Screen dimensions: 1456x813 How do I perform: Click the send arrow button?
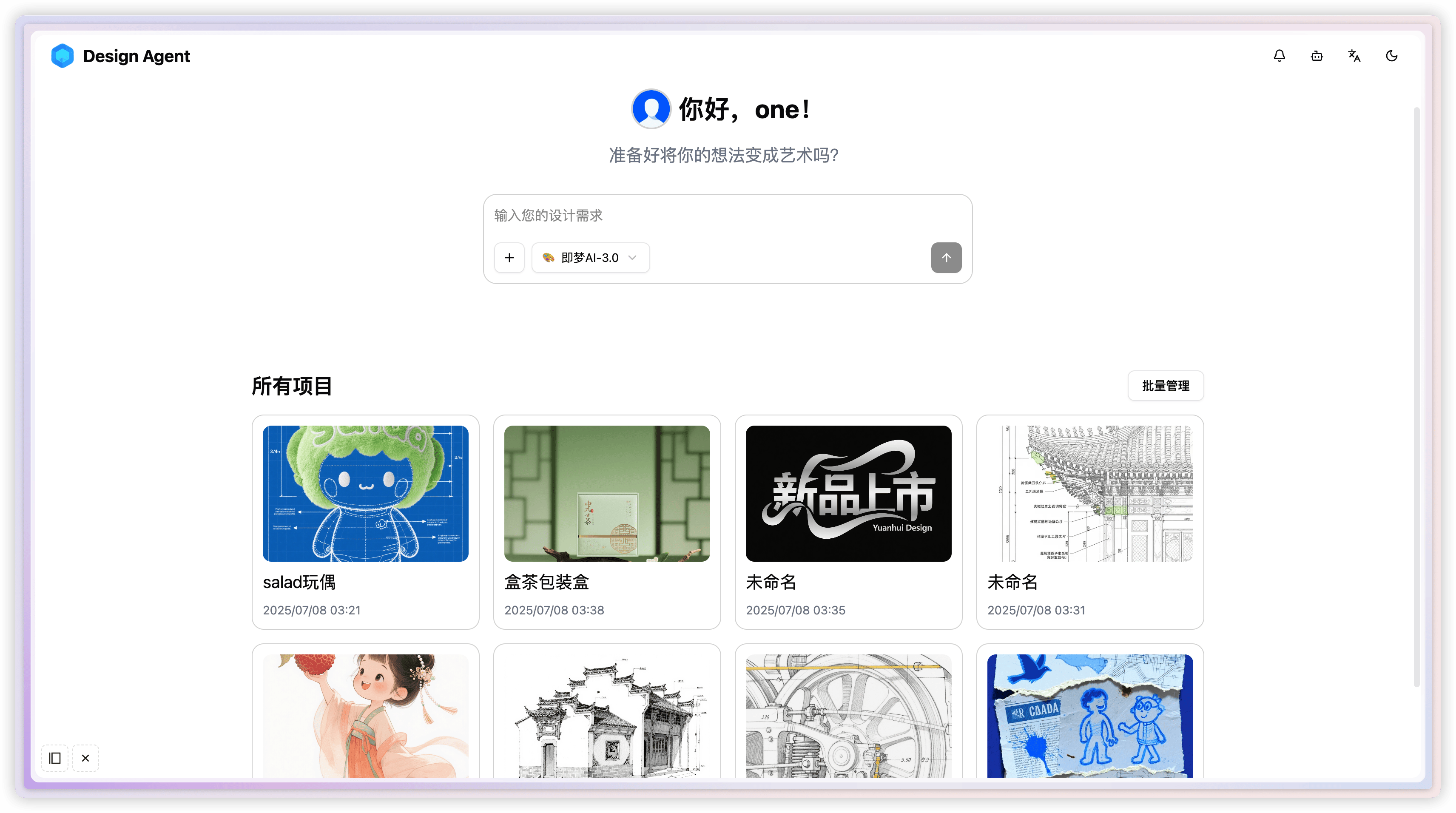[x=946, y=258]
